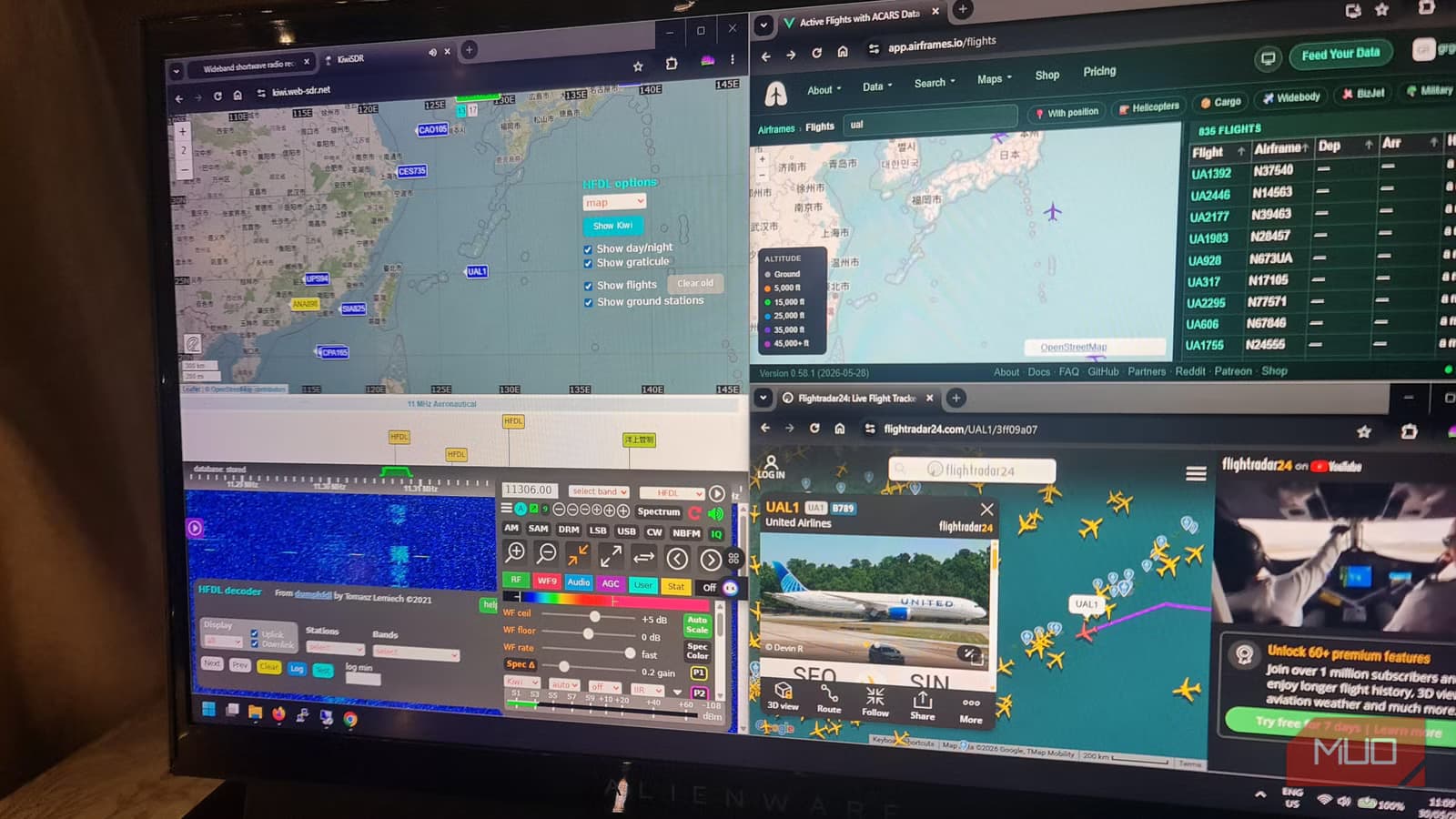Expand the Search menu on Airframes

935,83
